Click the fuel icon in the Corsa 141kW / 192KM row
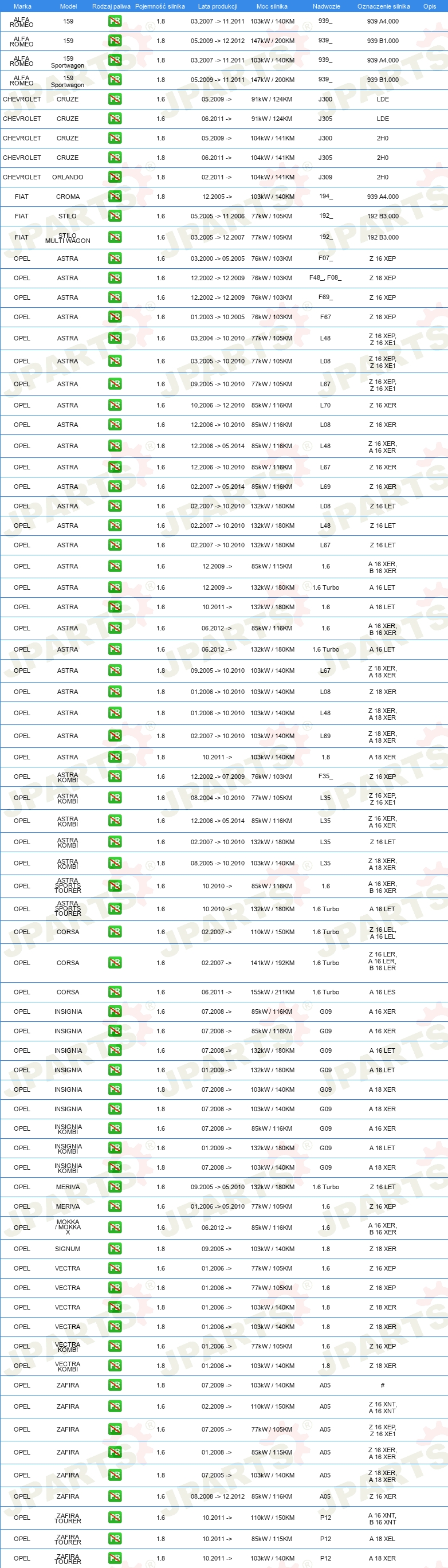The width and height of the screenshot is (448, 1568). (x=115, y=962)
